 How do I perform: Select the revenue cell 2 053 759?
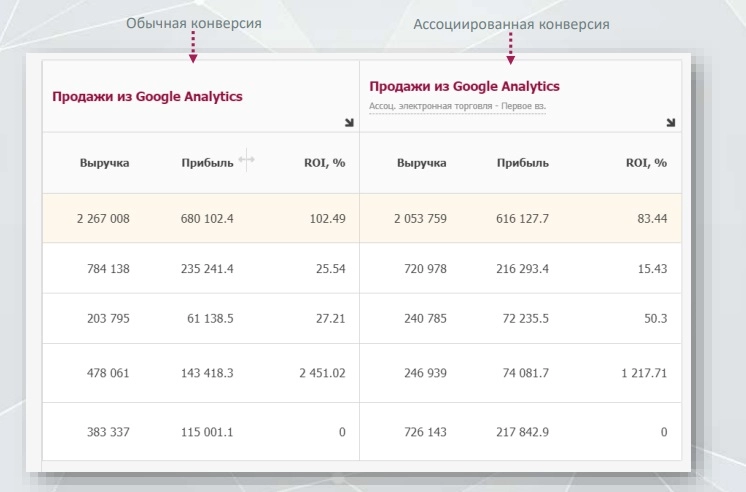pos(421,218)
